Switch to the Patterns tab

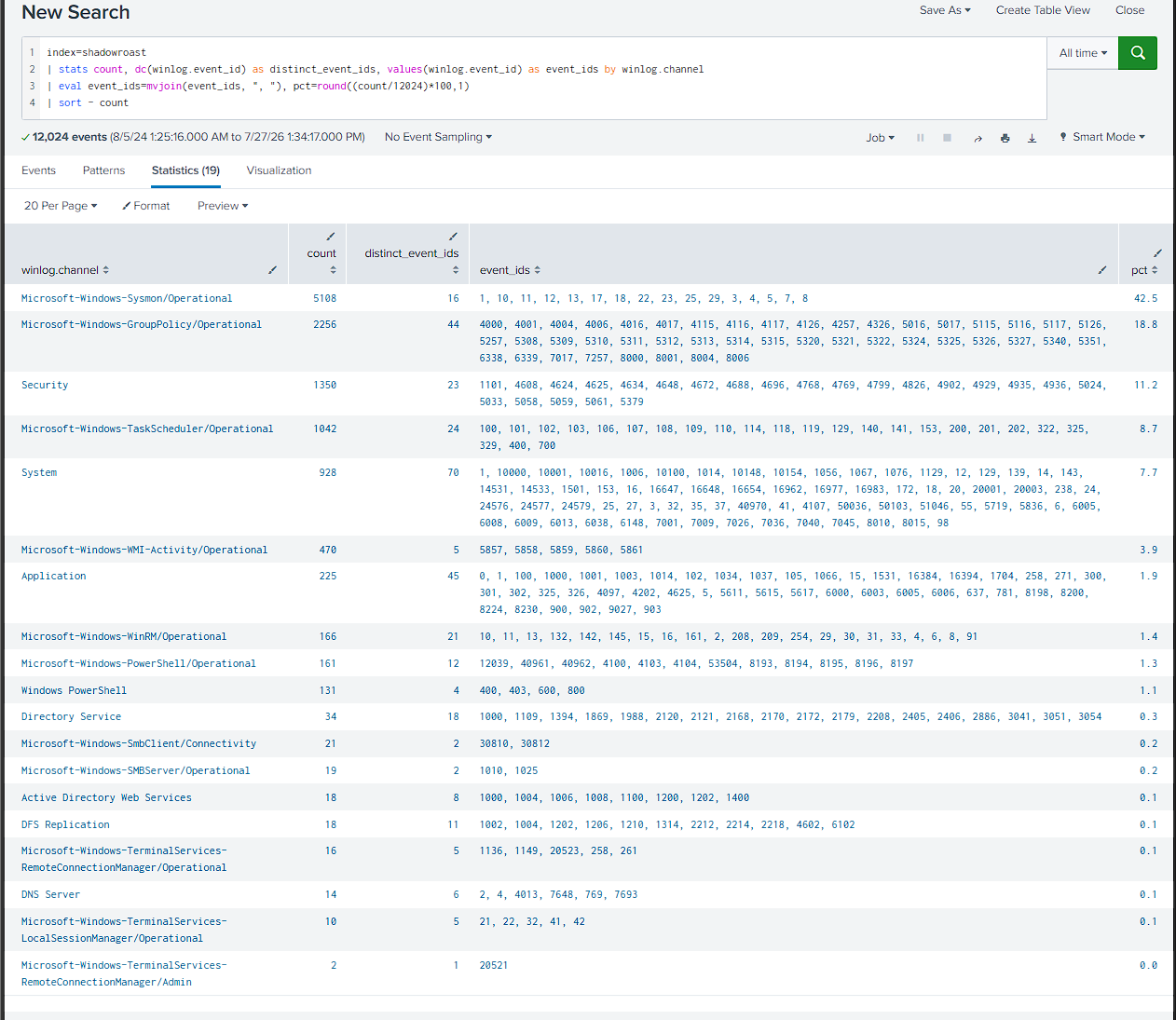coord(103,170)
